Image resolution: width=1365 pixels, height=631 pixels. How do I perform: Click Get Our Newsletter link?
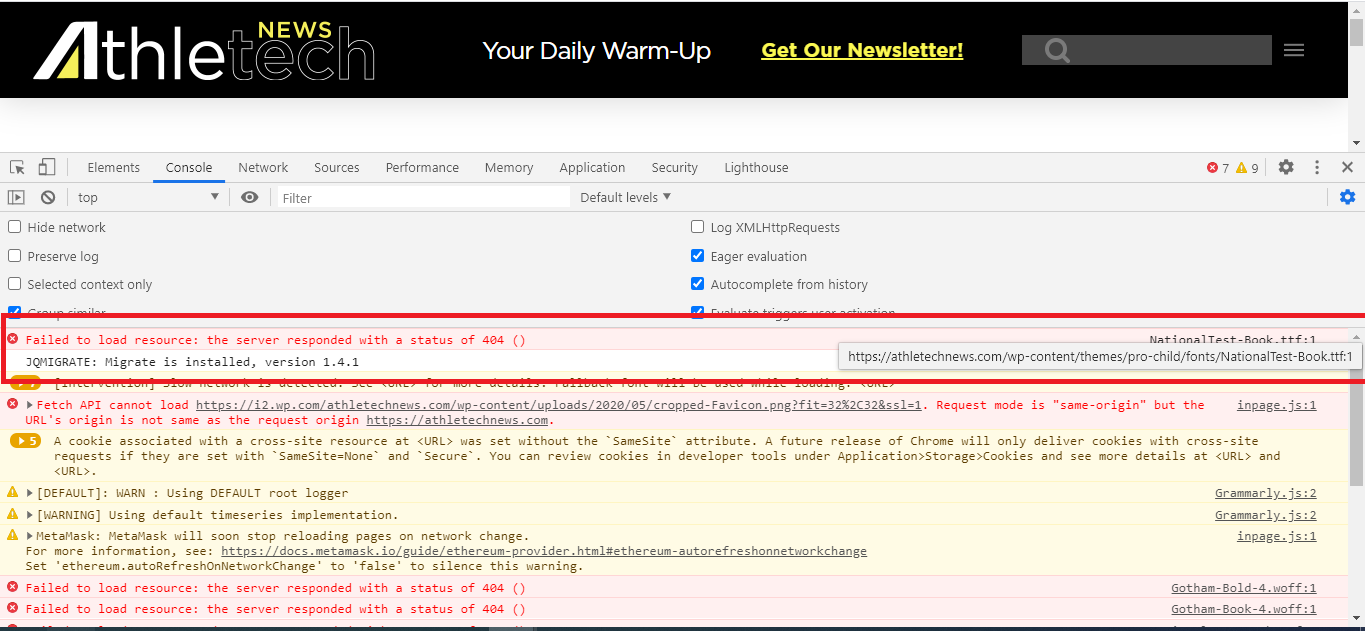[x=862, y=50]
